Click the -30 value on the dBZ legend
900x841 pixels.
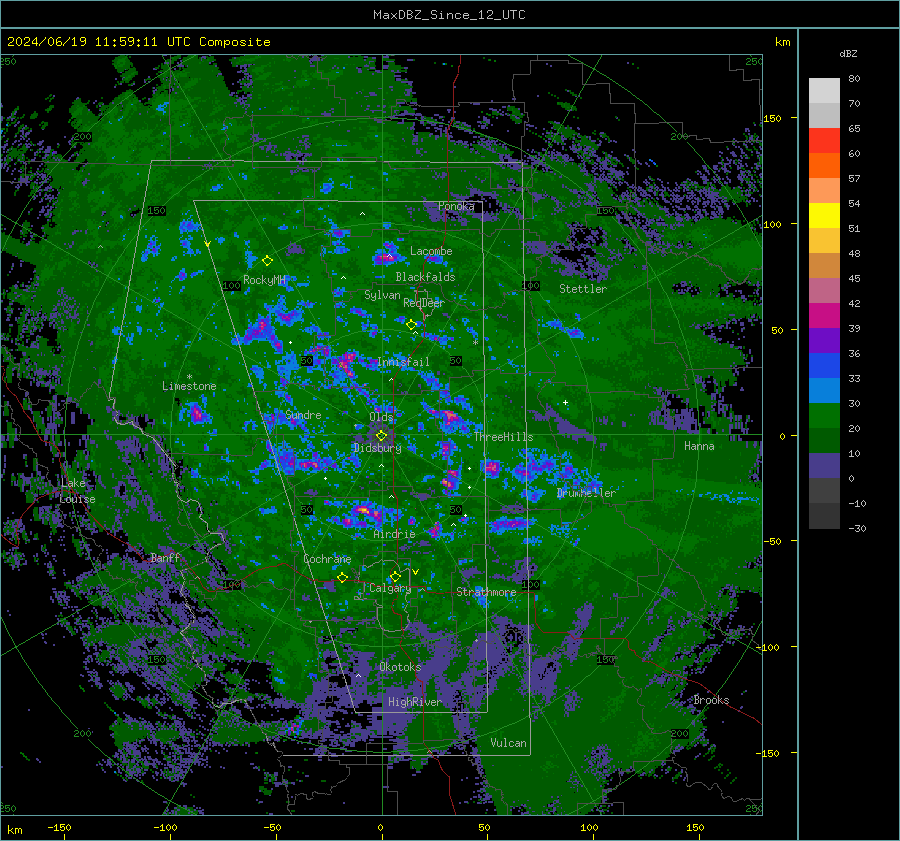point(857,528)
